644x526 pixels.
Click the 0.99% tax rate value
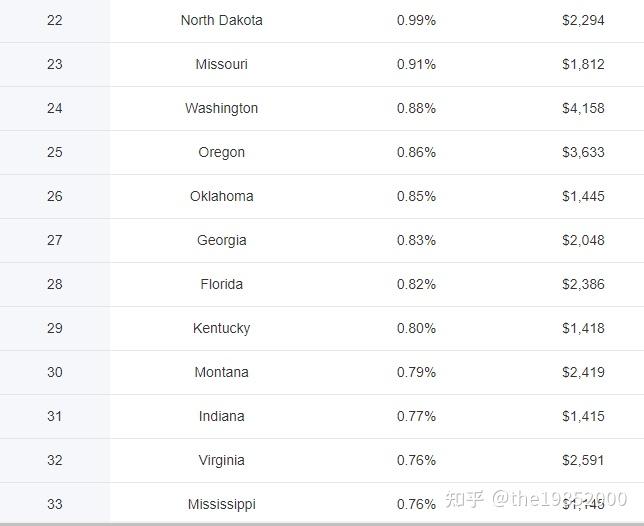[x=416, y=20]
